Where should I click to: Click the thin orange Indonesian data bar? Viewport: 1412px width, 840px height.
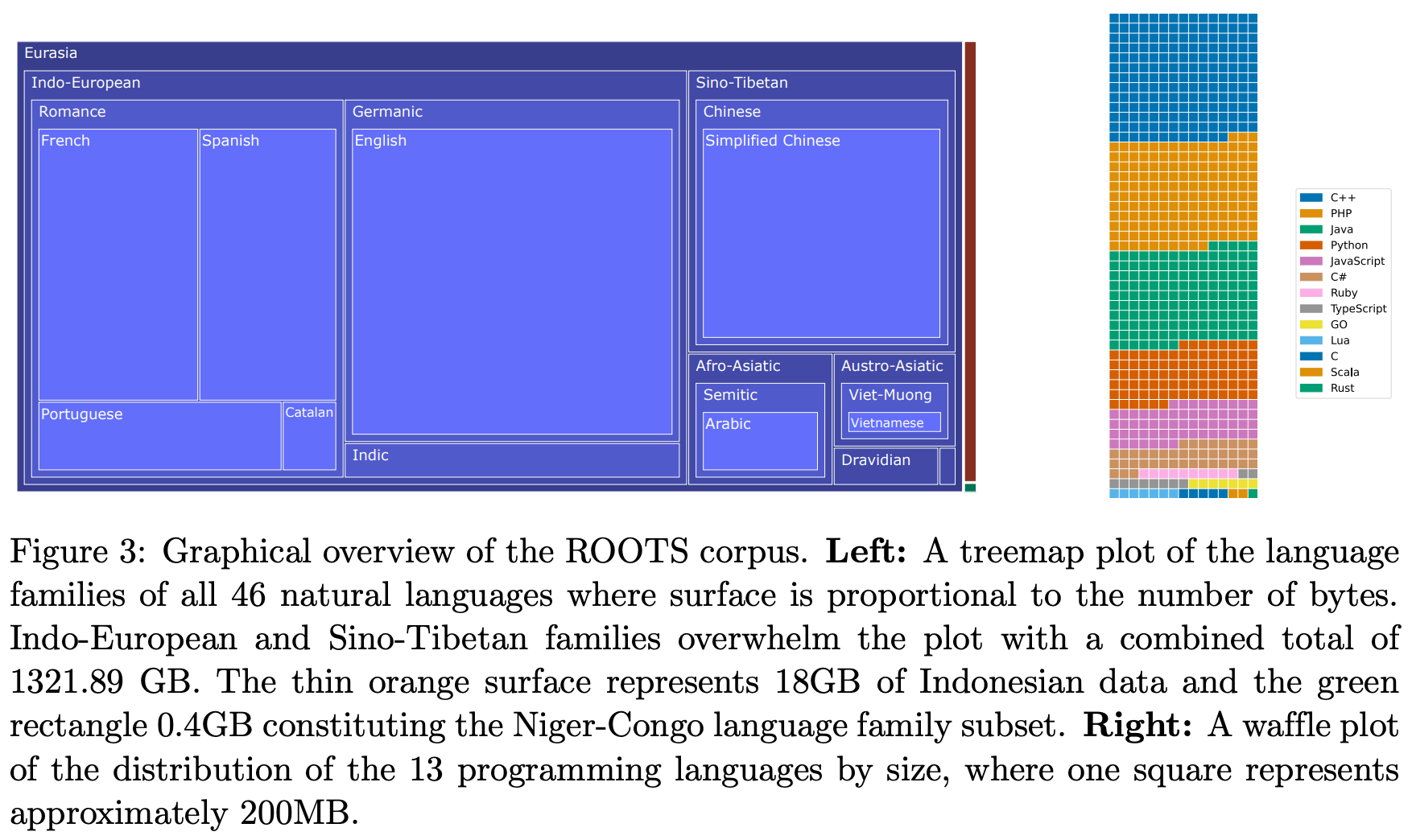click(972, 266)
